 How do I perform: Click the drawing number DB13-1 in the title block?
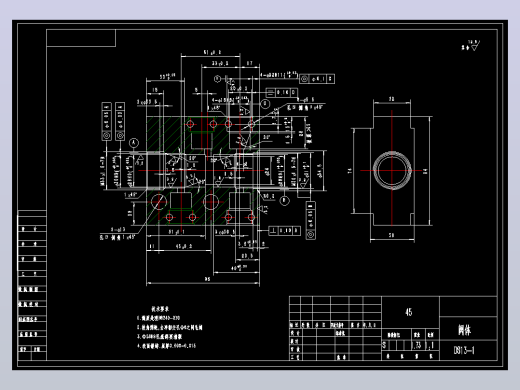(x=464, y=350)
